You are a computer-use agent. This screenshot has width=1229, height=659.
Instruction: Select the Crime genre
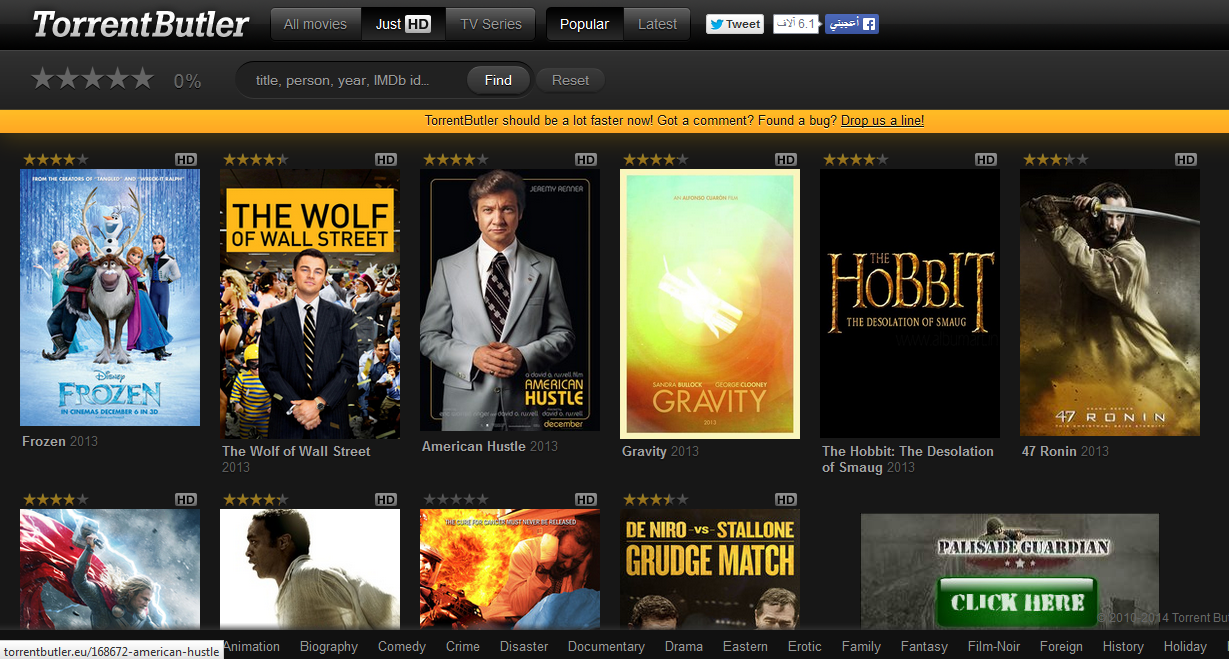[x=463, y=646]
